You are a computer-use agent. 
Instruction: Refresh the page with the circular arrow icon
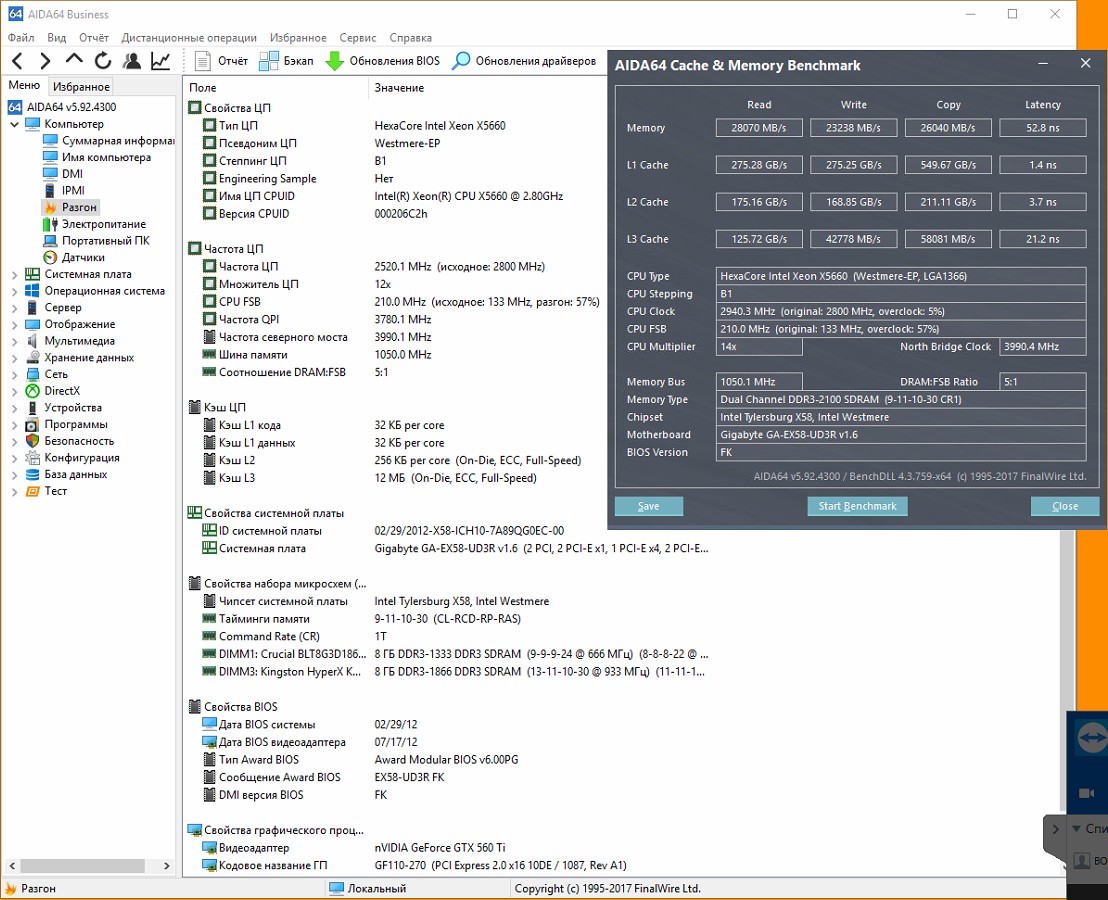103,61
